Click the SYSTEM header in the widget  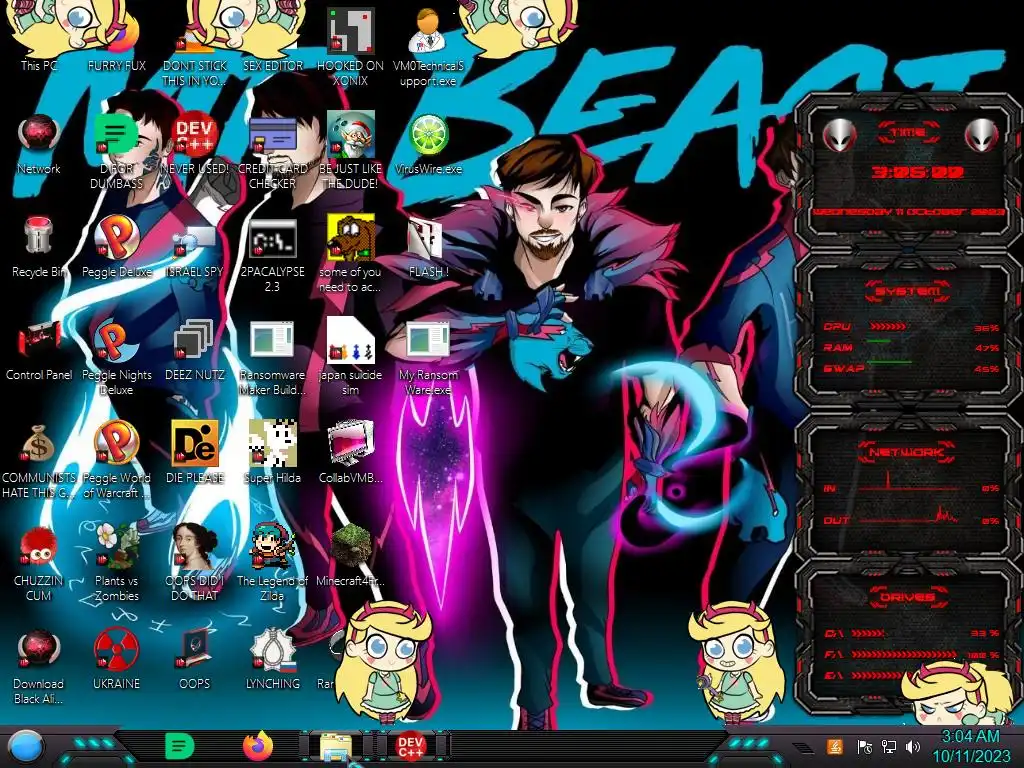(907, 291)
